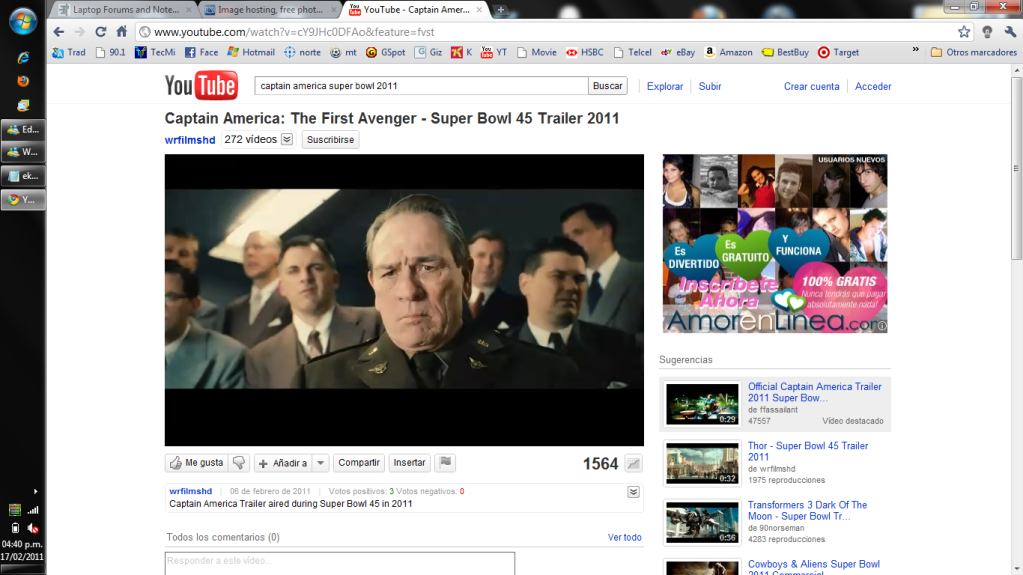
Task: Open the BestBuy bookmark
Action: pos(786,52)
